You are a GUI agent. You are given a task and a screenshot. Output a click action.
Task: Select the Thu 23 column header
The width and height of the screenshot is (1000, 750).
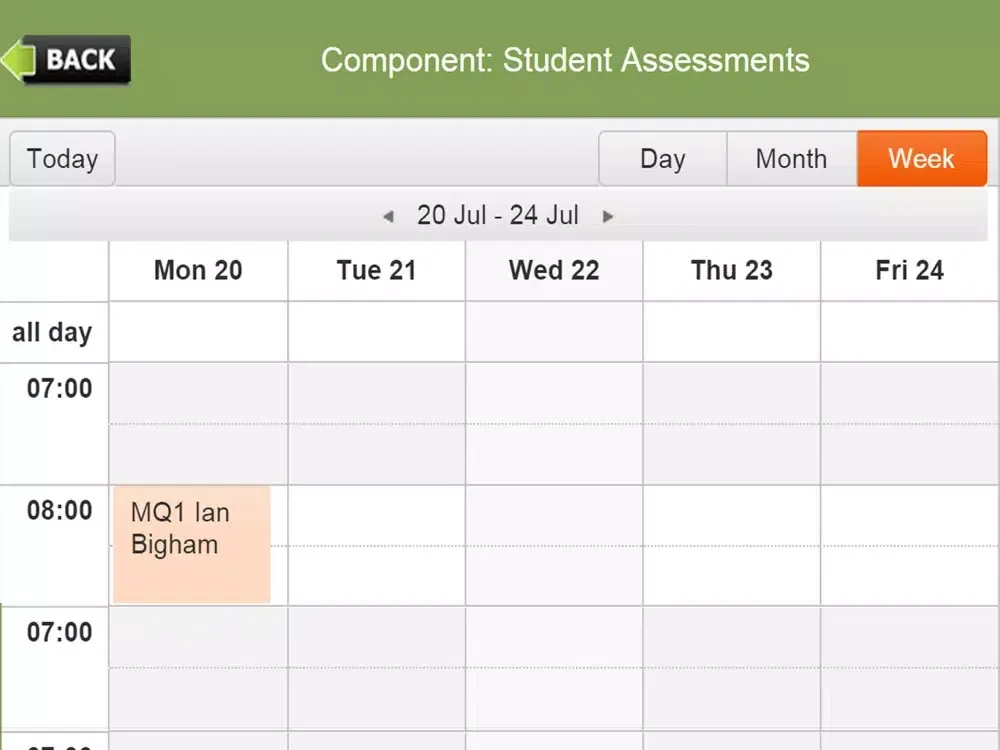pos(732,270)
